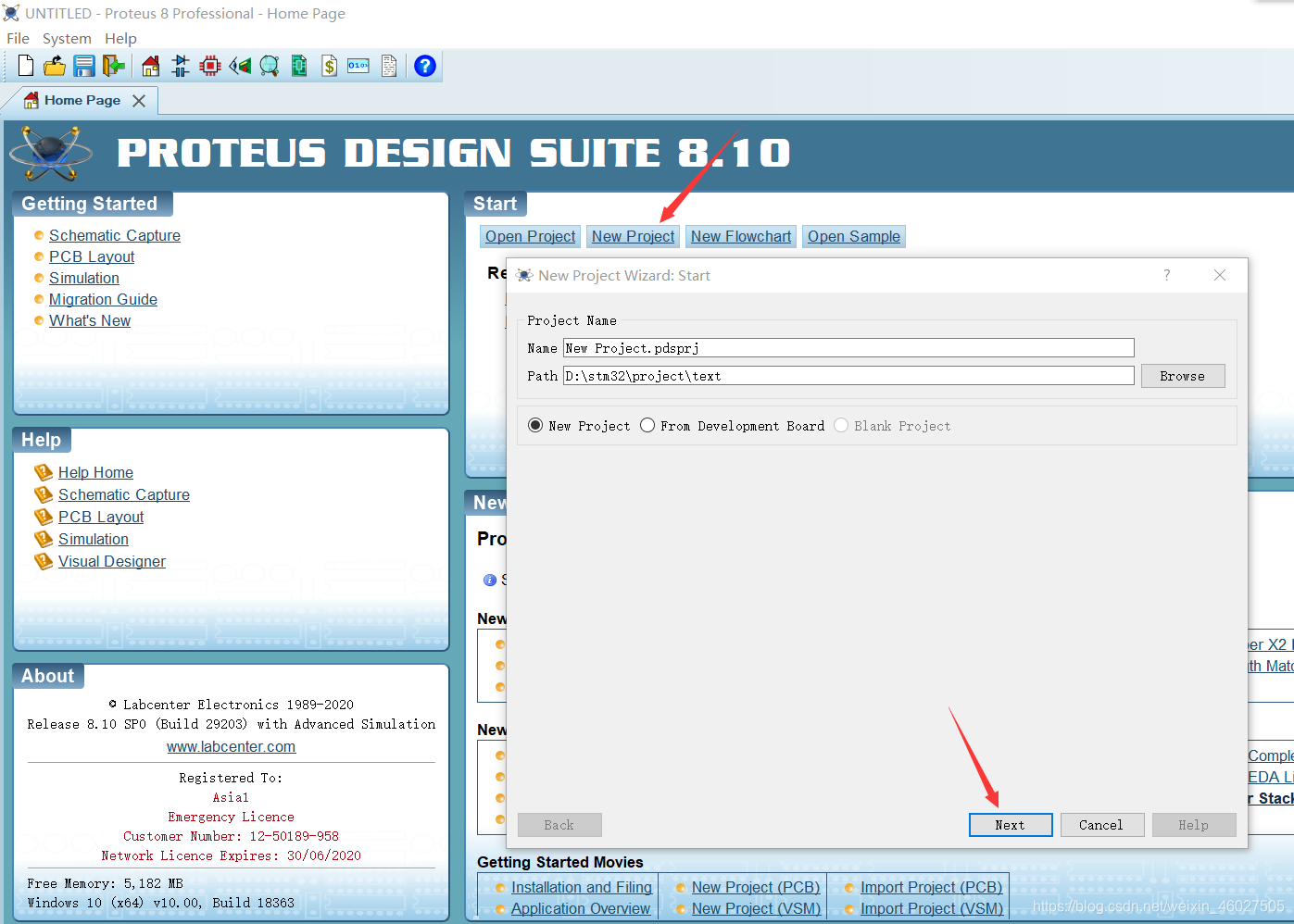Open the Gerber Viewer magnifier icon
The width and height of the screenshot is (1294, 924).
pyautogui.click(x=270, y=66)
